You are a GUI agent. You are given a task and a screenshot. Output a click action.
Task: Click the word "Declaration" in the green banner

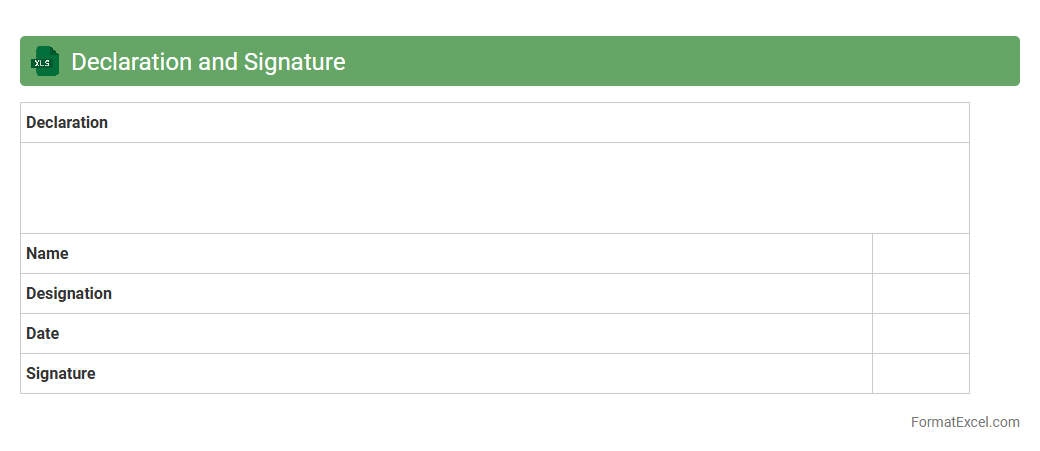[131, 62]
